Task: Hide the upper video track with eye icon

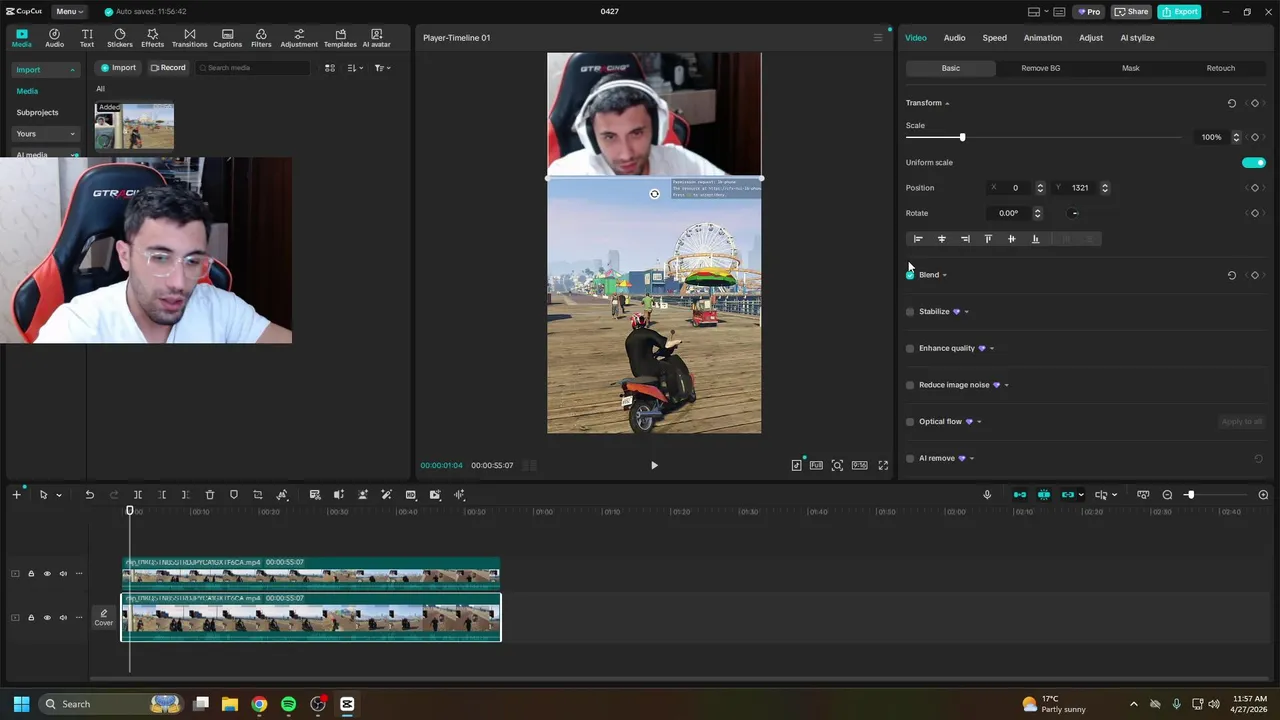Action: pos(47,574)
